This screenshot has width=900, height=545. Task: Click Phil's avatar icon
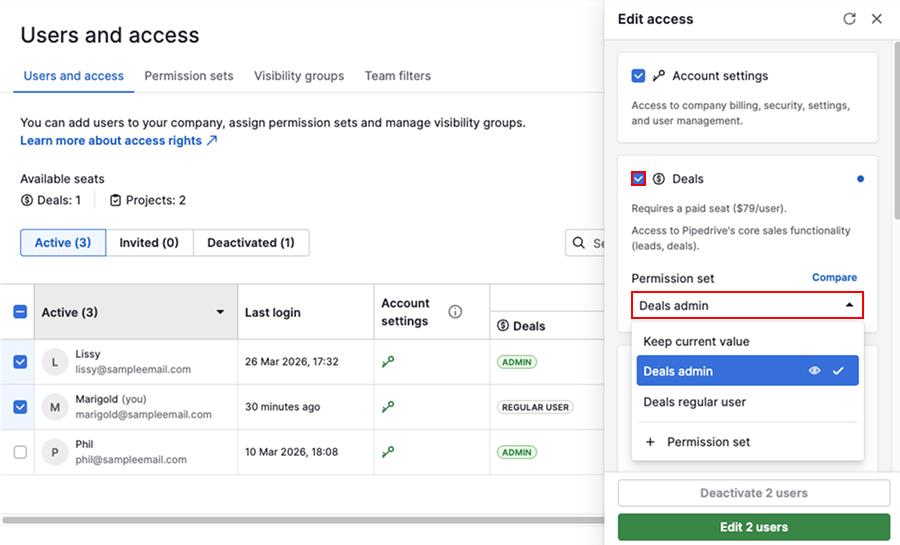click(54, 452)
